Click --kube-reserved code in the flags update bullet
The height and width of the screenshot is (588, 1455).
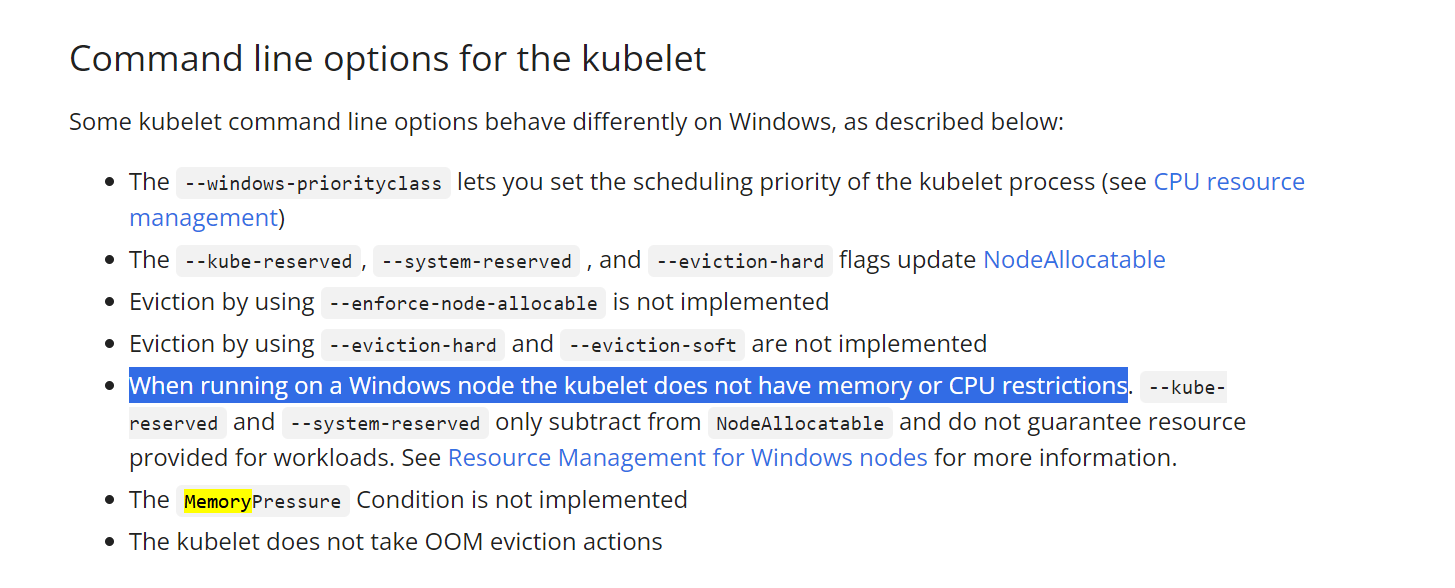[x=268, y=261]
